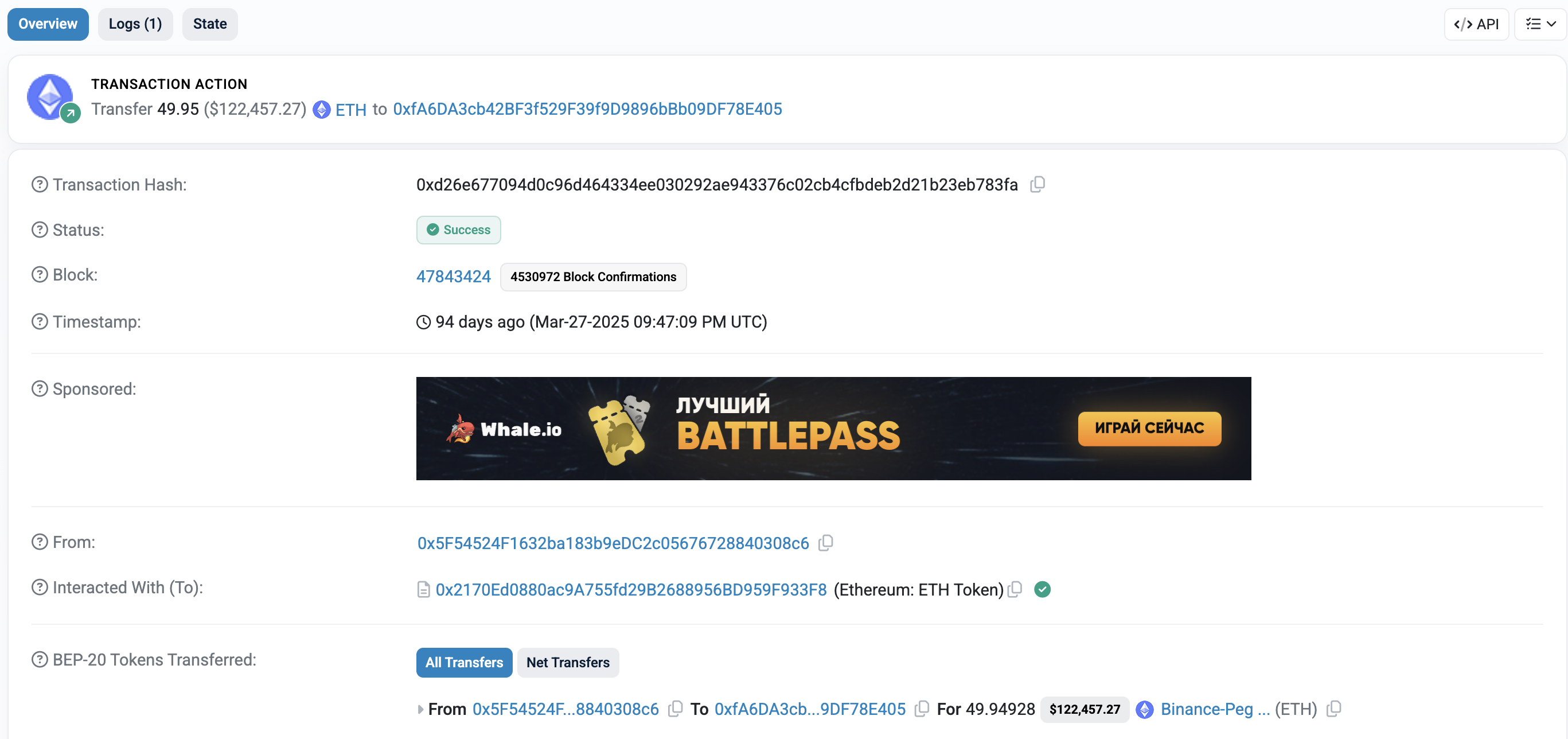Copy the From address icon
The image size is (1568, 739).
click(825, 542)
